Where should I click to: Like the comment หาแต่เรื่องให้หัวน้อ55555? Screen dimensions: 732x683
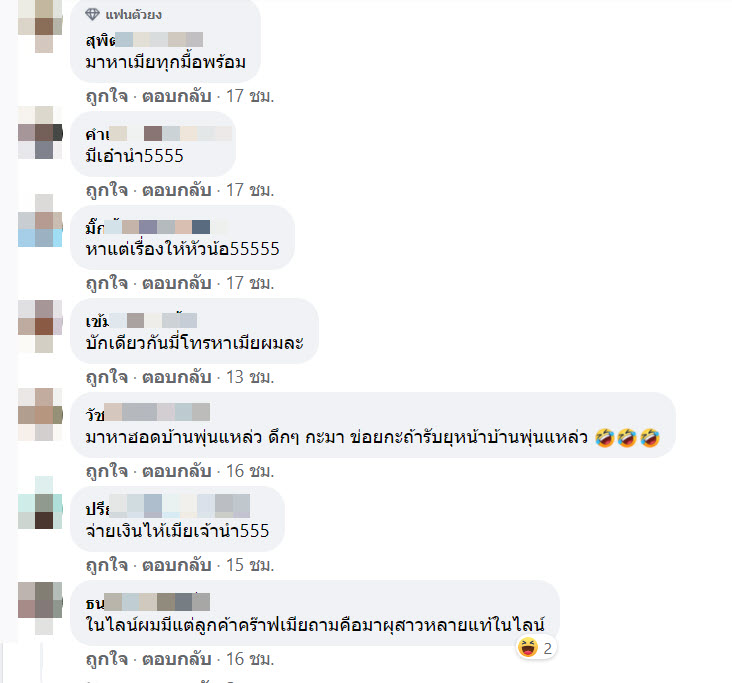click(107, 283)
